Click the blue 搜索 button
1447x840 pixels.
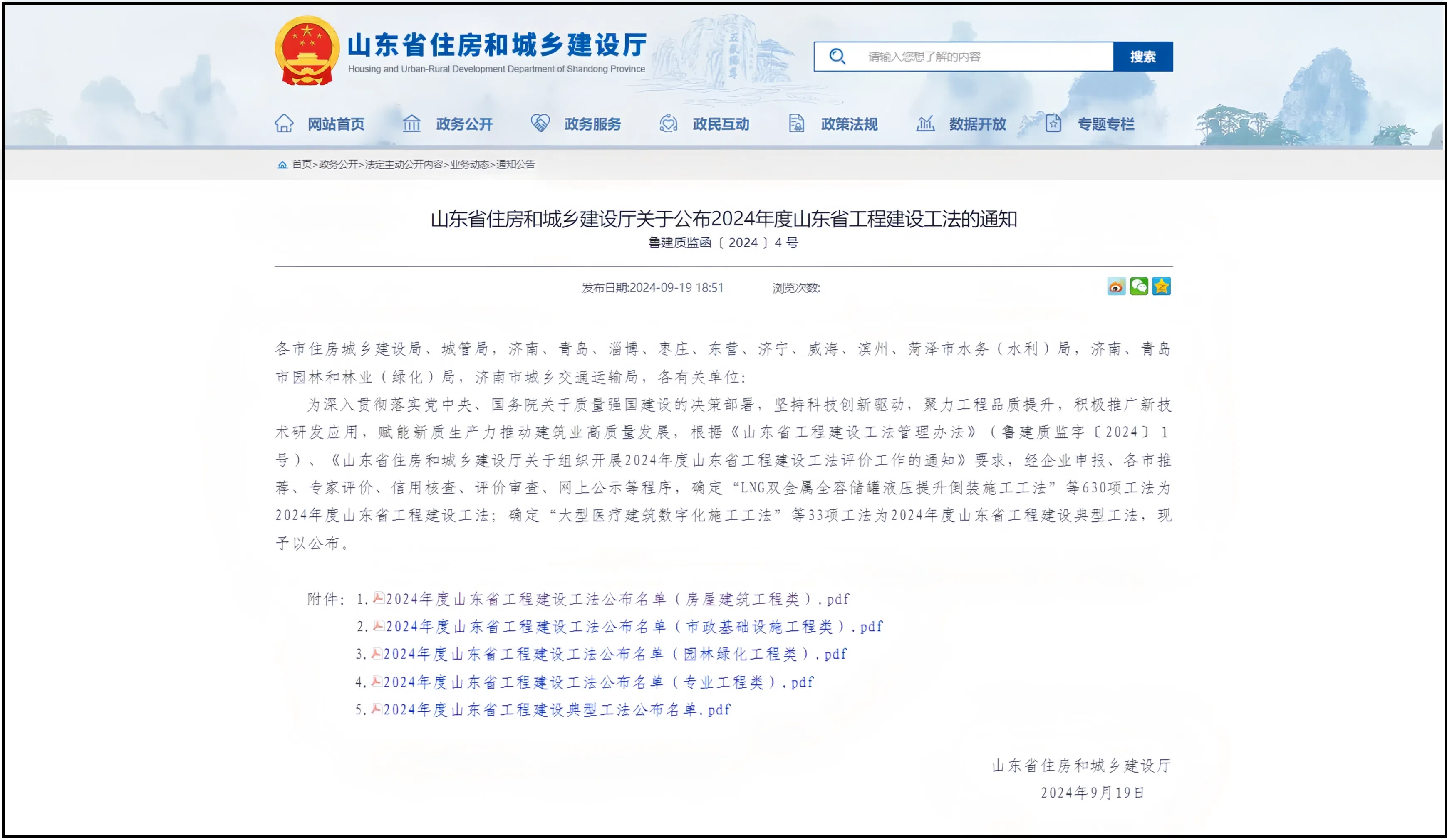tap(1143, 56)
